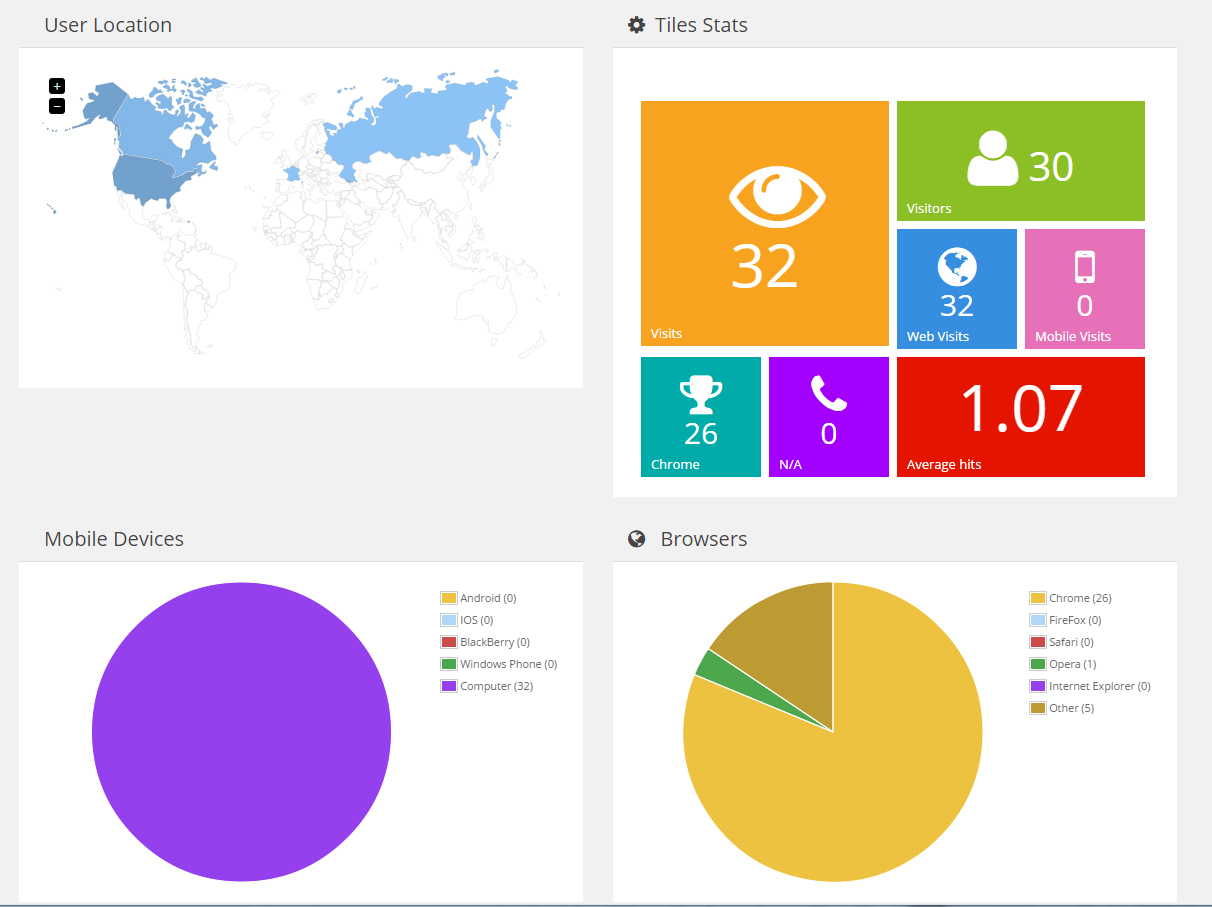This screenshot has width=1212, height=907.
Task: Zoom out on the user location map
Action: click(57, 106)
